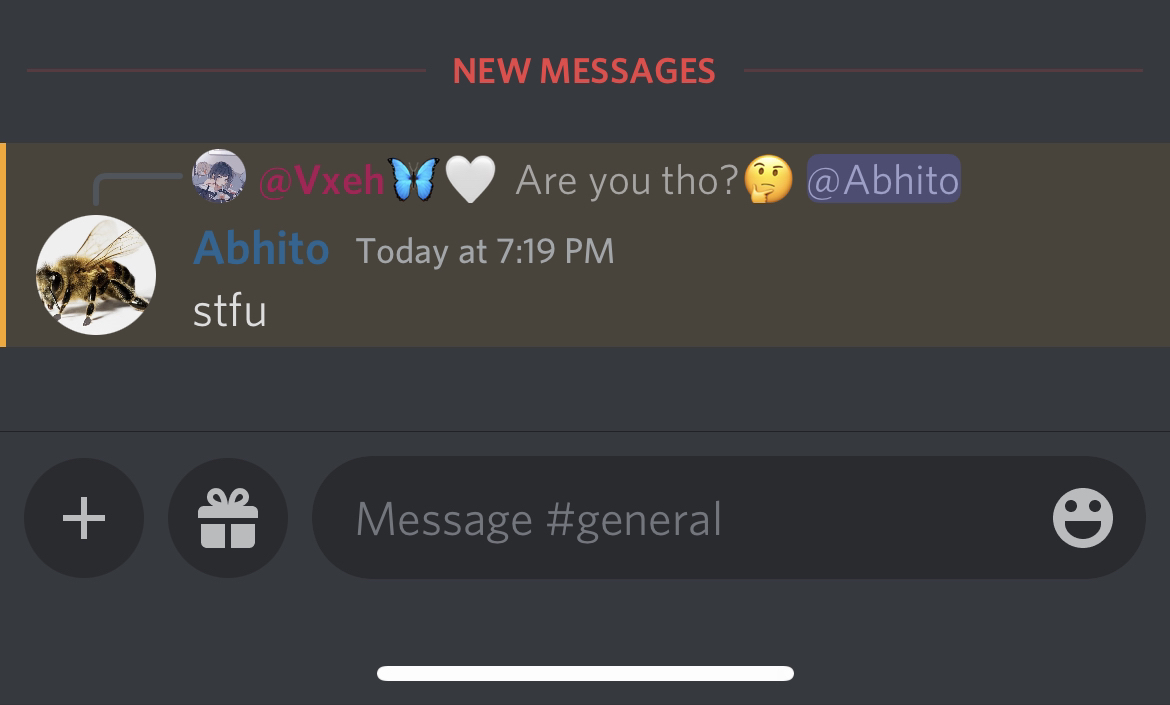Tap the orange mention highlight bar
The image size is (1170, 705).
click(x=3, y=245)
